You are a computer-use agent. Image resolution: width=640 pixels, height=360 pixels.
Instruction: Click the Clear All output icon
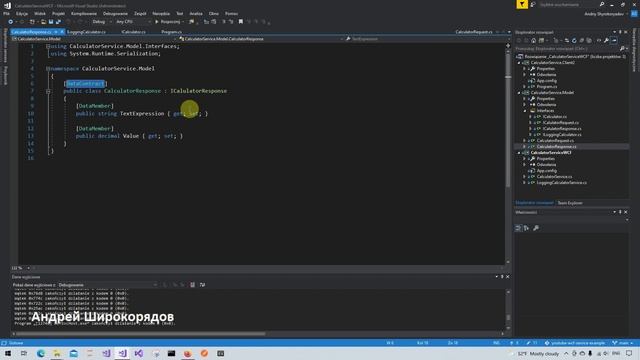(x=193, y=285)
